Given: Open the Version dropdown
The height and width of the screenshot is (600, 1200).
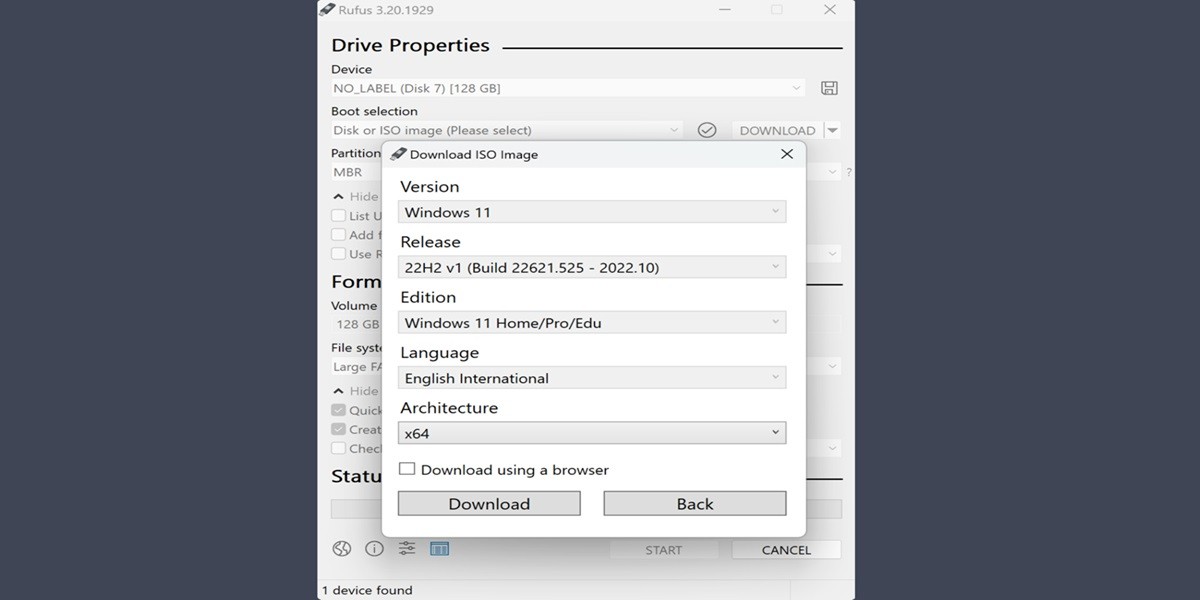Looking at the screenshot, I should [591, 211].
